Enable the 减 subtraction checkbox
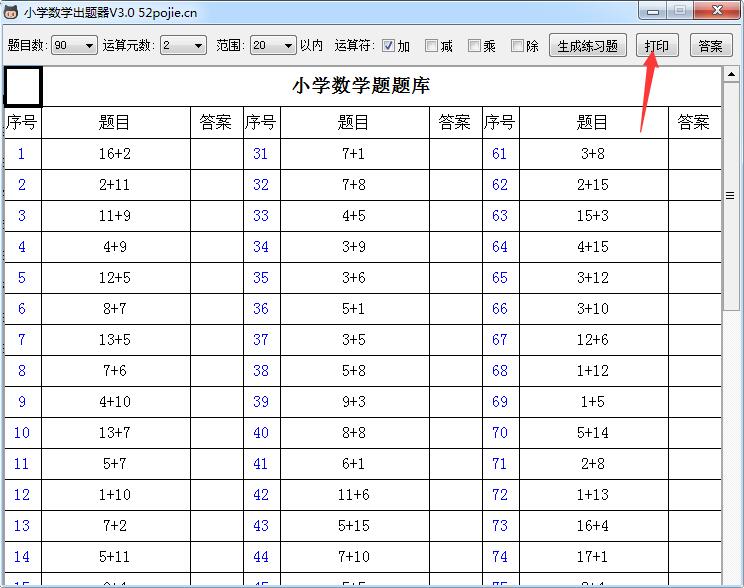 tap(431, 46)
